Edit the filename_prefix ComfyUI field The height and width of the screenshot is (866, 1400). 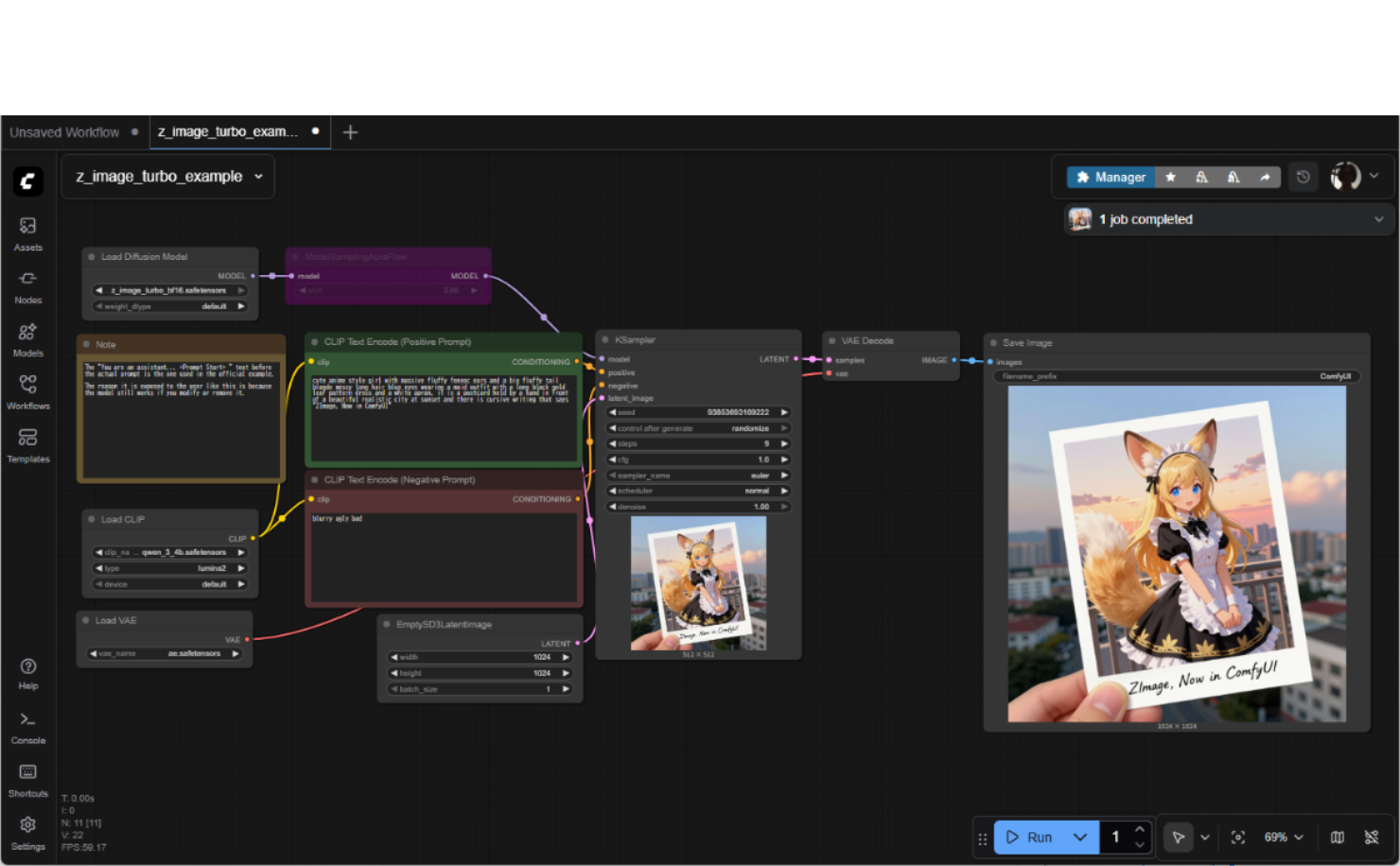(1176, 376)
